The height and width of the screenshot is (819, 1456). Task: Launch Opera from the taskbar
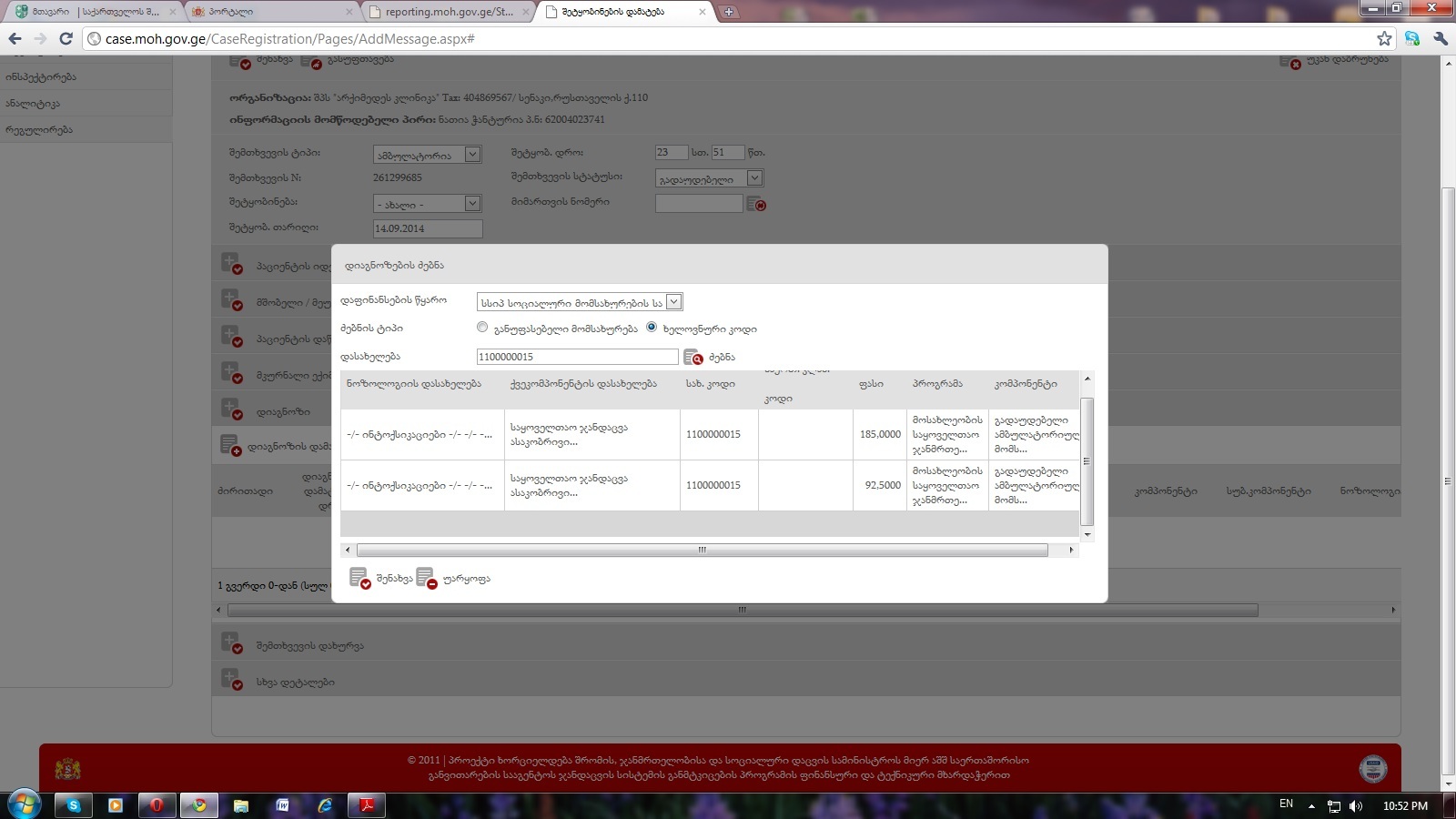pos(157,805)
